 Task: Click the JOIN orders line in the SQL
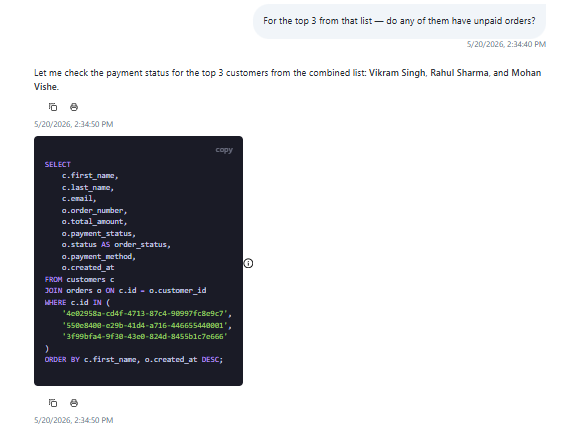point(125,290)
